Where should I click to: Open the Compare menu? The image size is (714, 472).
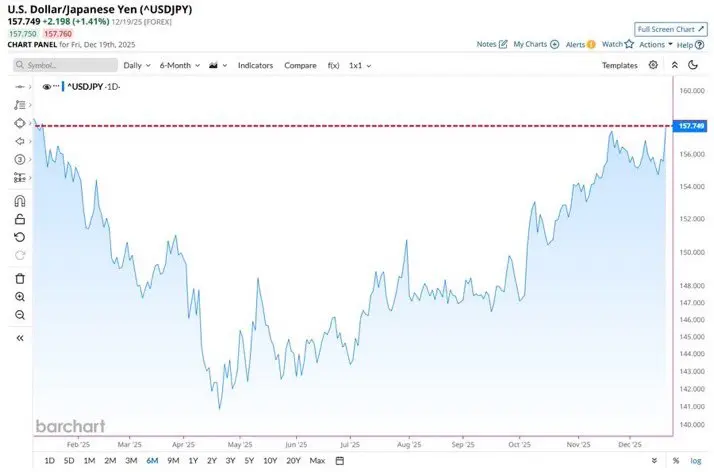pos(300,65)
